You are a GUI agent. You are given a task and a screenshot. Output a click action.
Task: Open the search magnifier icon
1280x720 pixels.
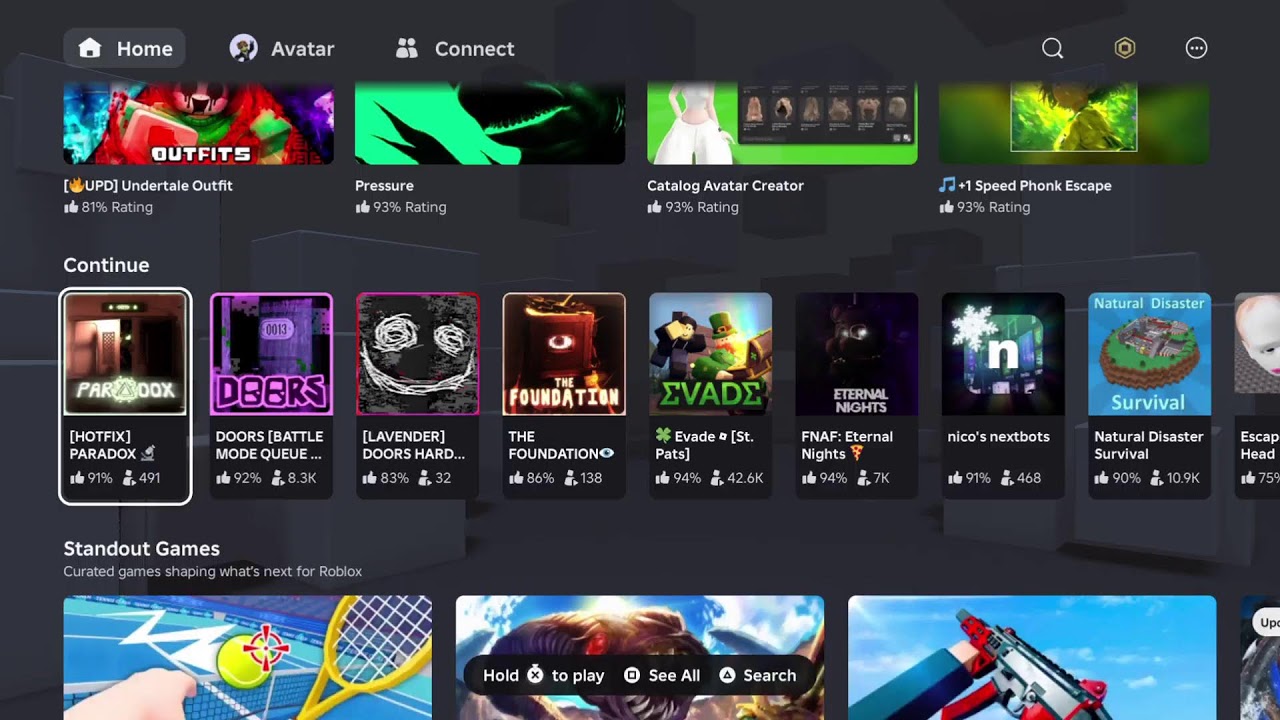pos(1052,48)
